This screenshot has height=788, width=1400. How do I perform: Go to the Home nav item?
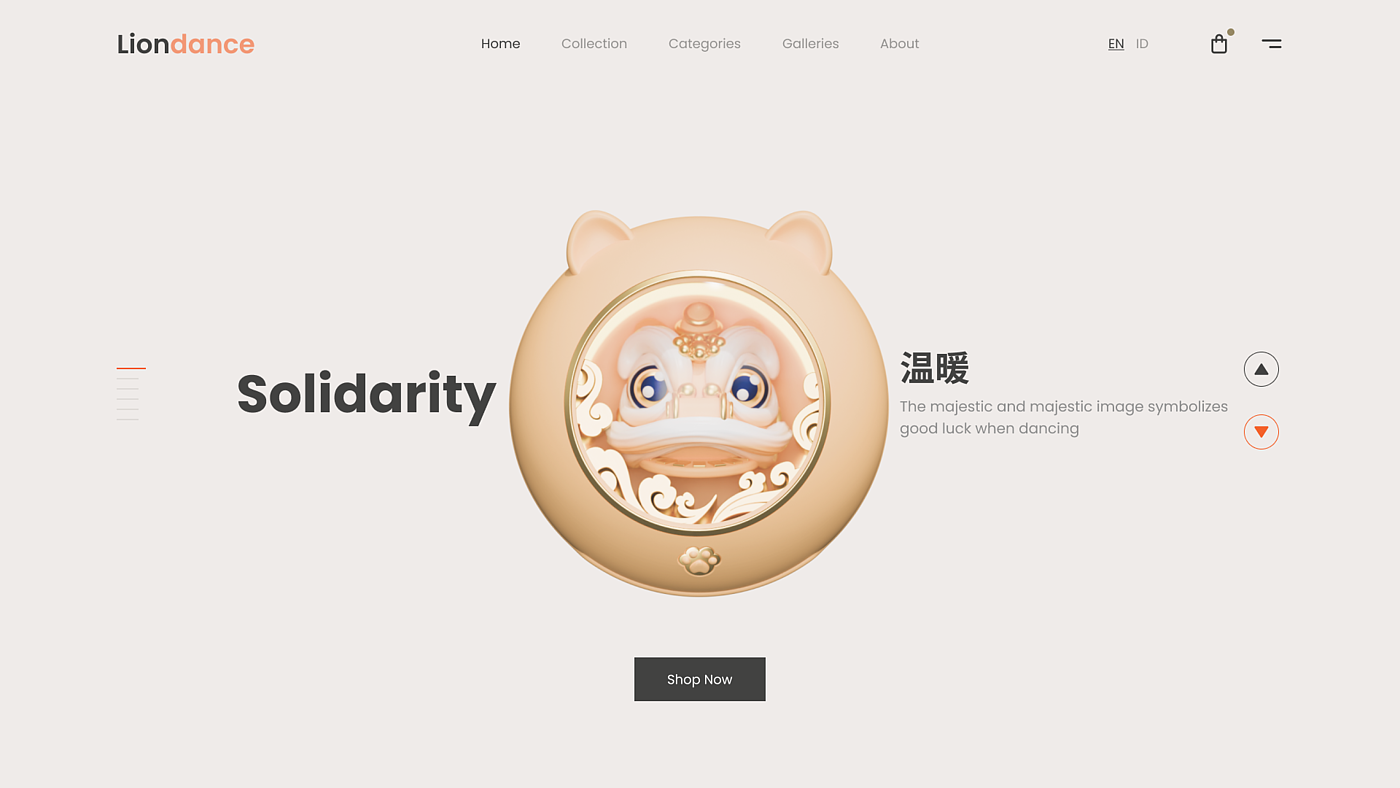click(x=500, y=44)
